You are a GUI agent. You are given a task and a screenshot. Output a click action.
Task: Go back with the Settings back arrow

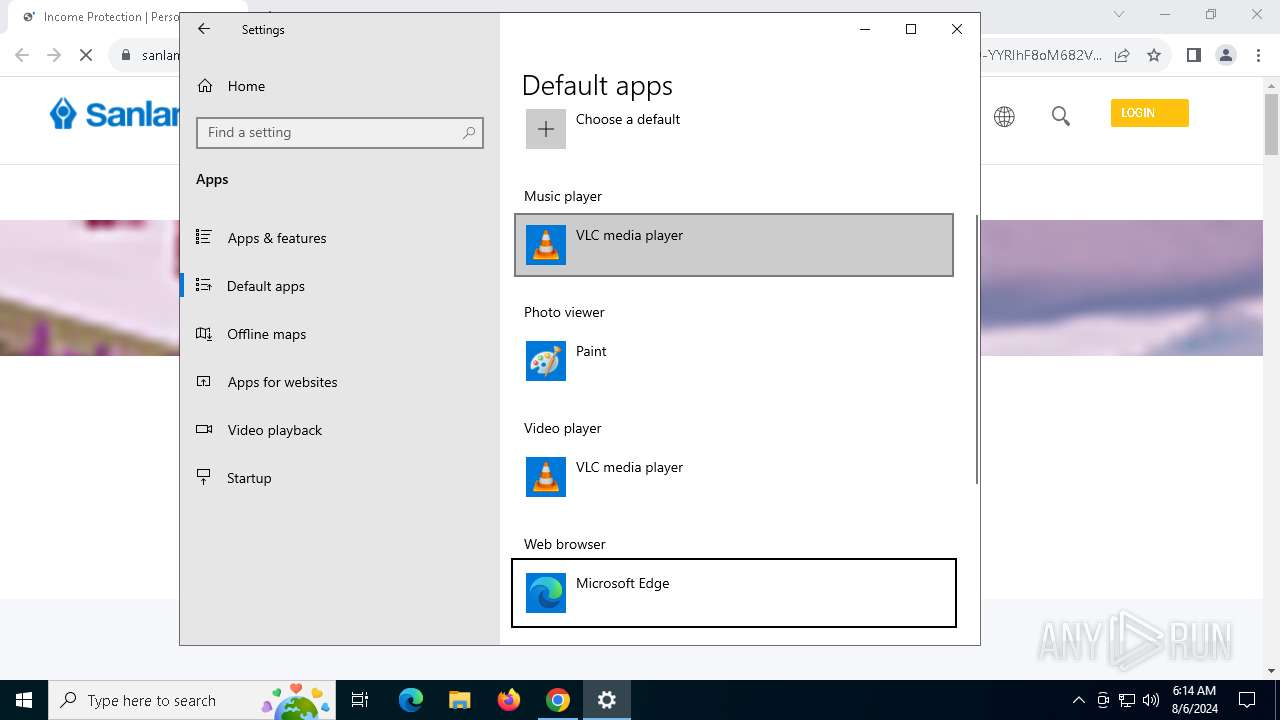[204, 29]
